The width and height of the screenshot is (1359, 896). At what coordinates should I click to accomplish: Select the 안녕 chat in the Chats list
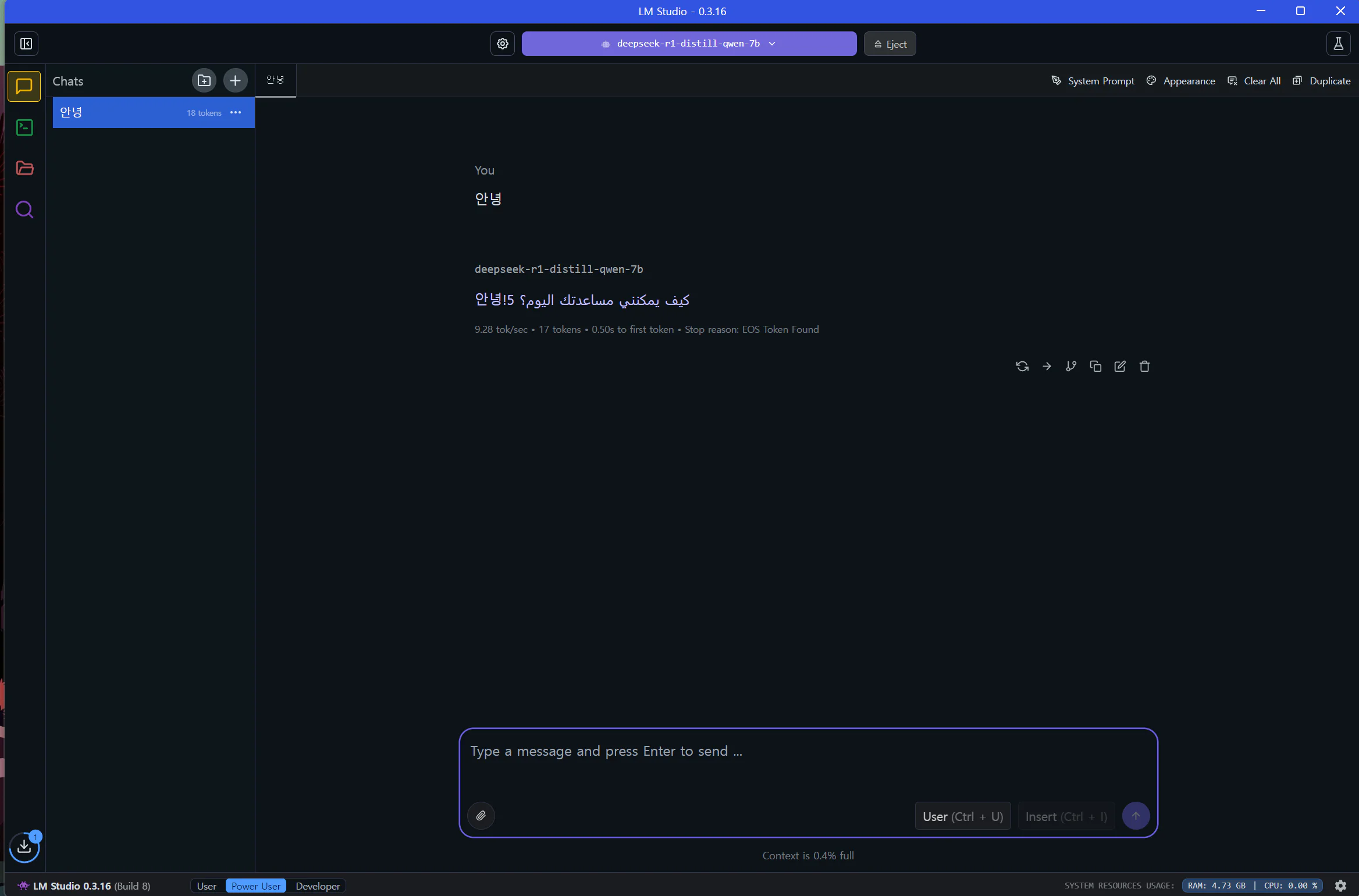tap(154, 112)
